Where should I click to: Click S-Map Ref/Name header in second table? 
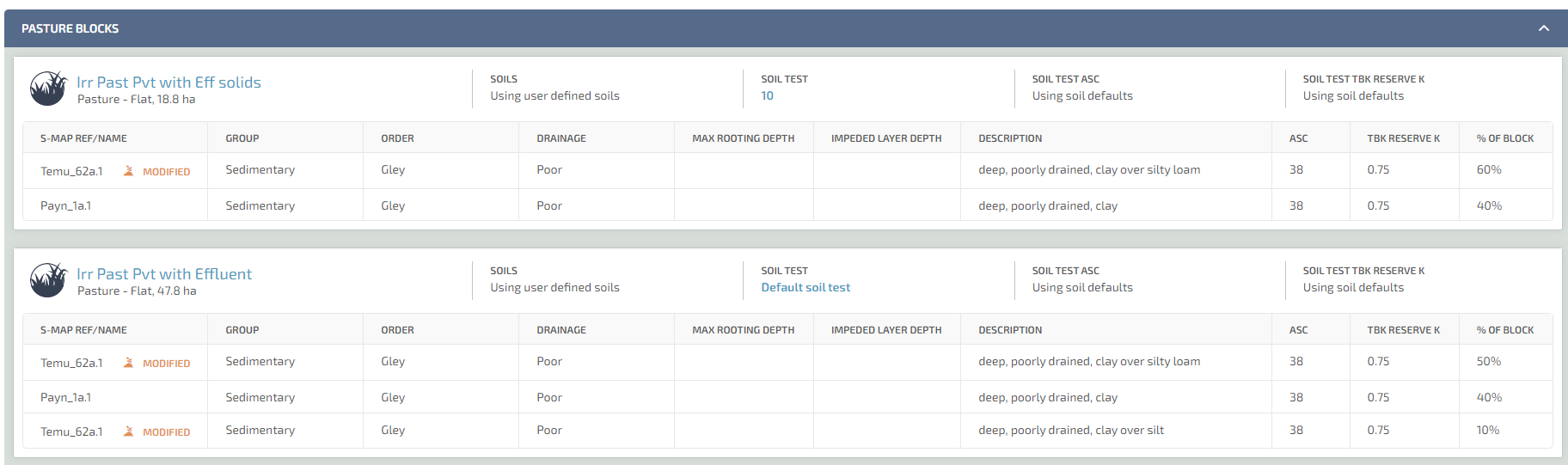83,330
